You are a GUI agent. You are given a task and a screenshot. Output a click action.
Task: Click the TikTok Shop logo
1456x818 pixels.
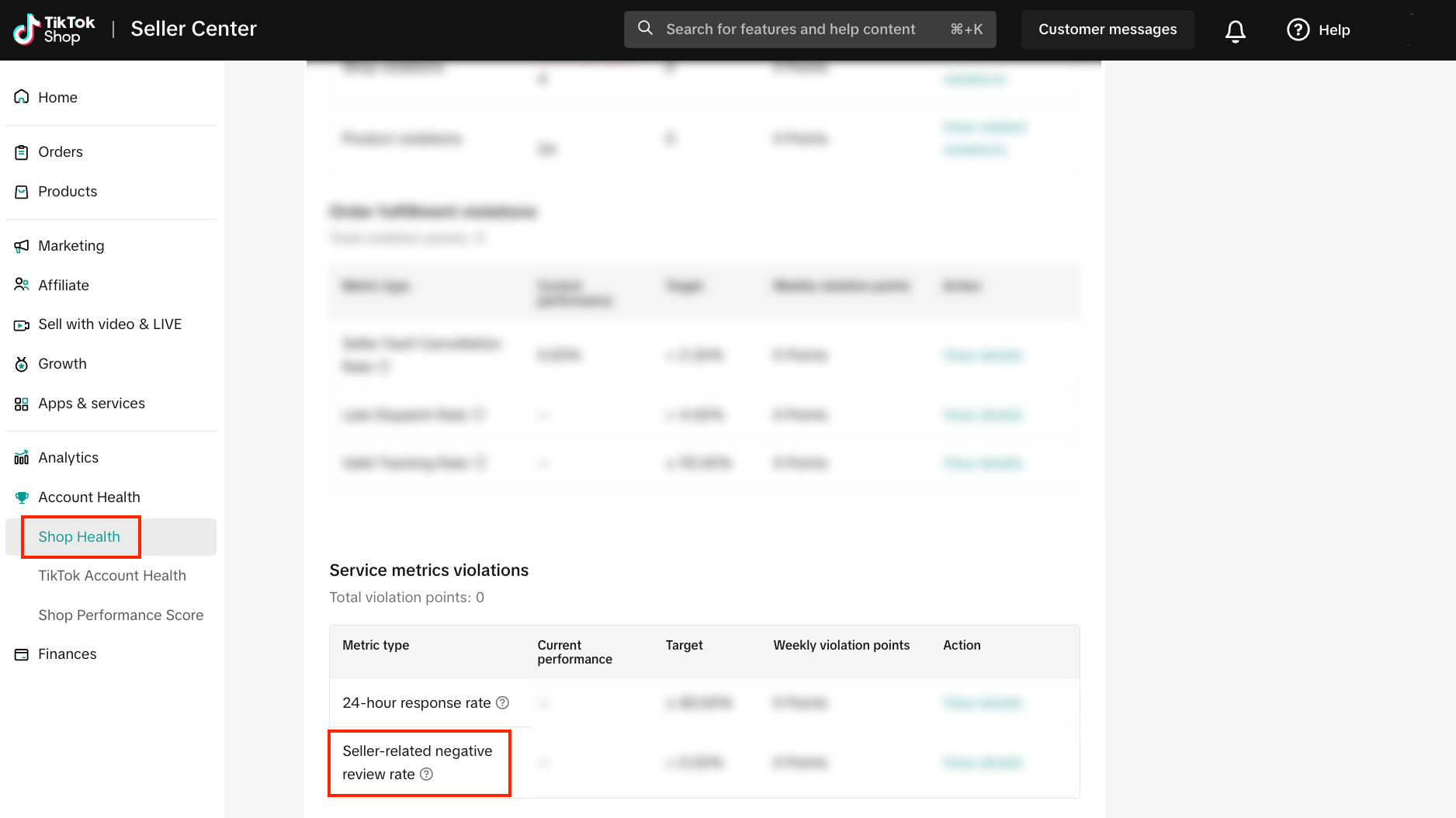pos(54,29)
